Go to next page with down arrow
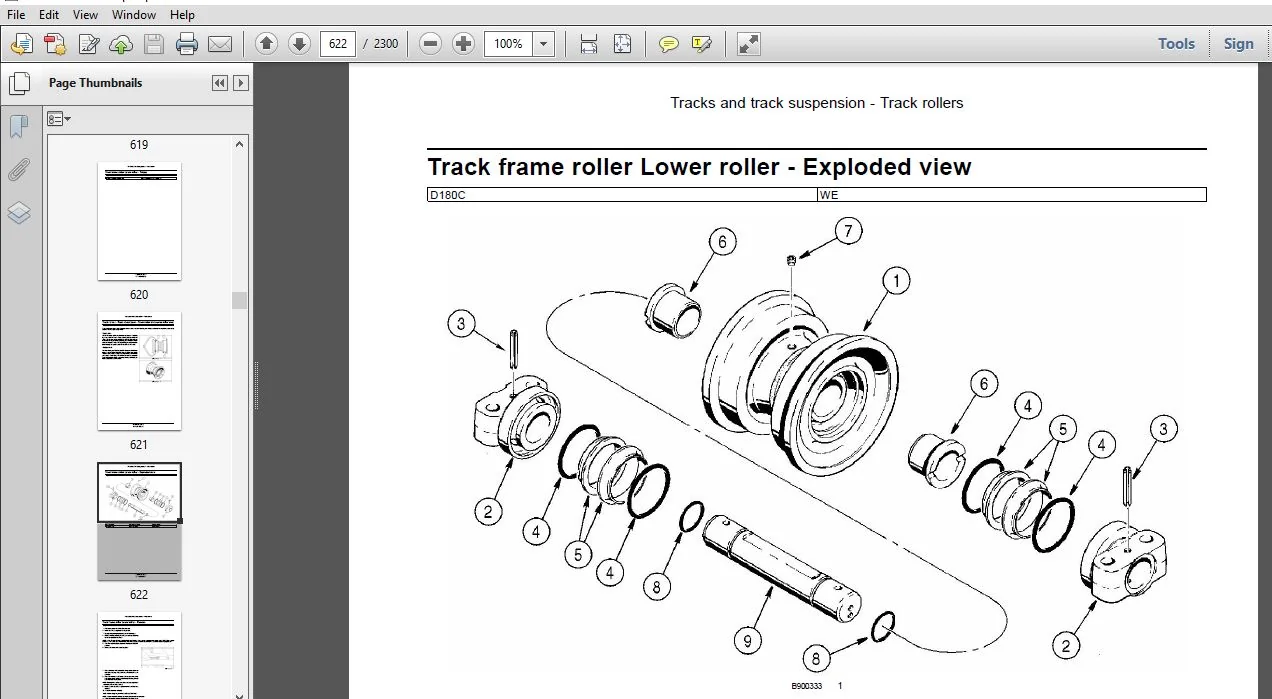Screen dimensions: 1272x699 point(298,44)
